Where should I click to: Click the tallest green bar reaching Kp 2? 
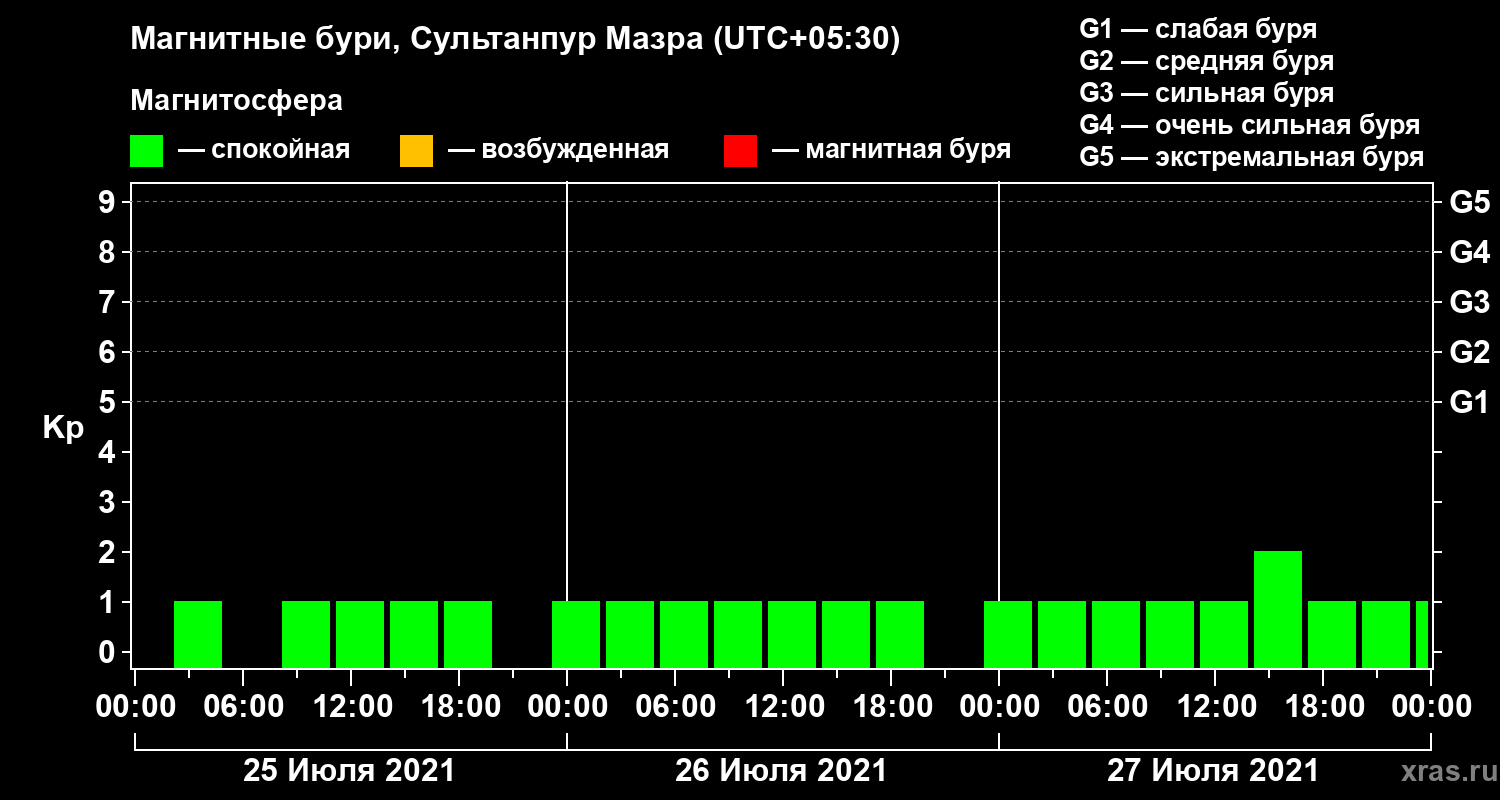click(1278, 609)
